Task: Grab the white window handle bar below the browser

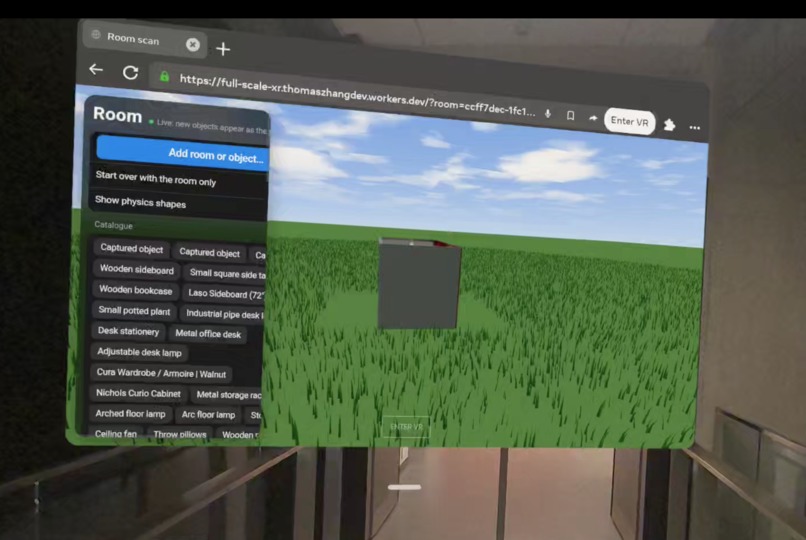Action: click(x=405, y=487)
